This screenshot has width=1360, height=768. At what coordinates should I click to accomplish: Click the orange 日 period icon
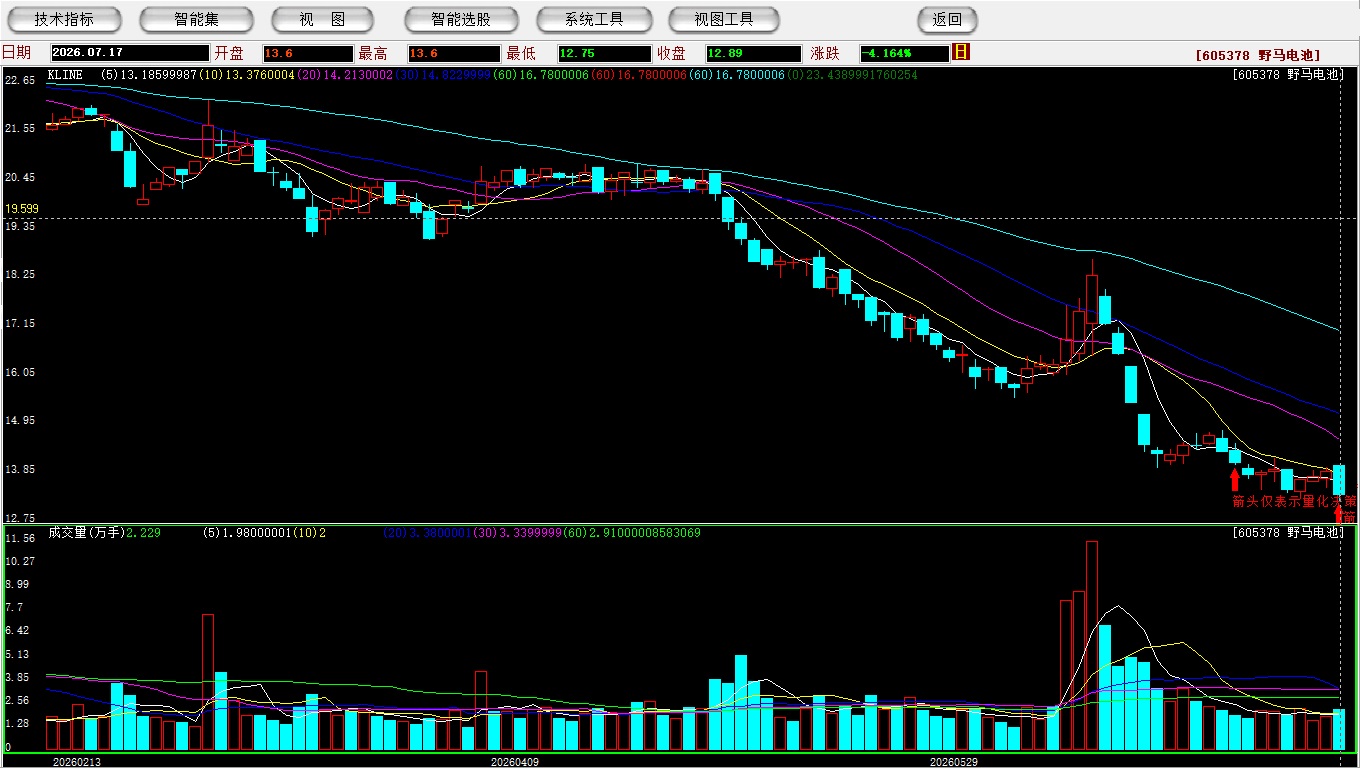pos(961,52)
